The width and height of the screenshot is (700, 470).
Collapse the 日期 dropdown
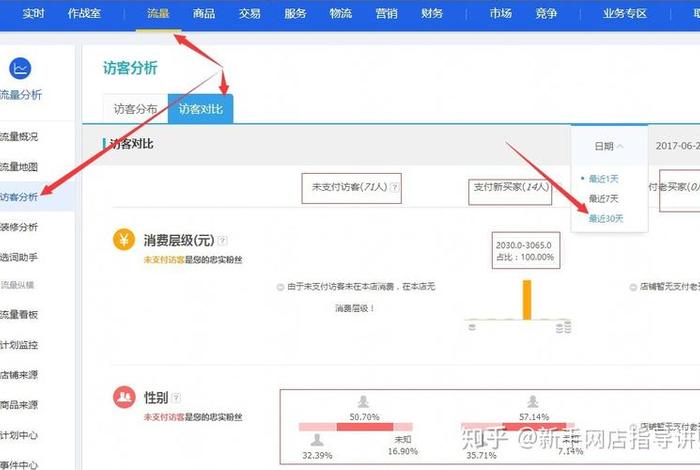[609, 146]
